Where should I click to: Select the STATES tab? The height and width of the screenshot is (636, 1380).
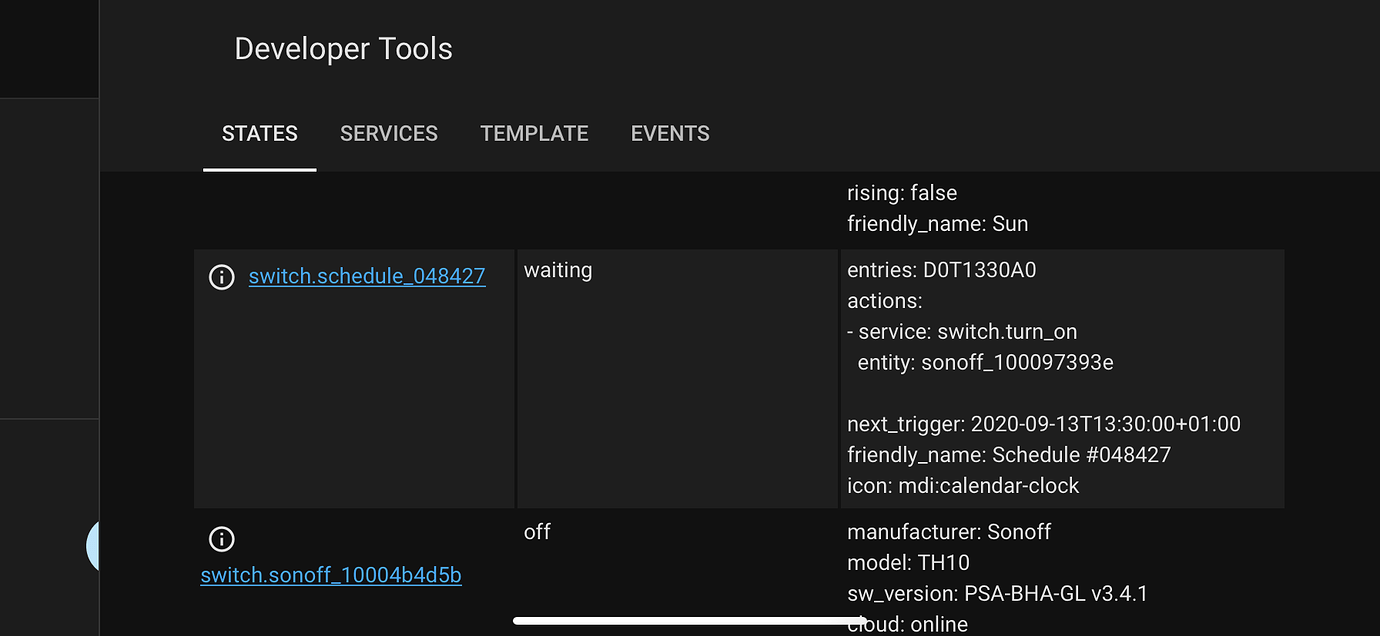[259, 133]
